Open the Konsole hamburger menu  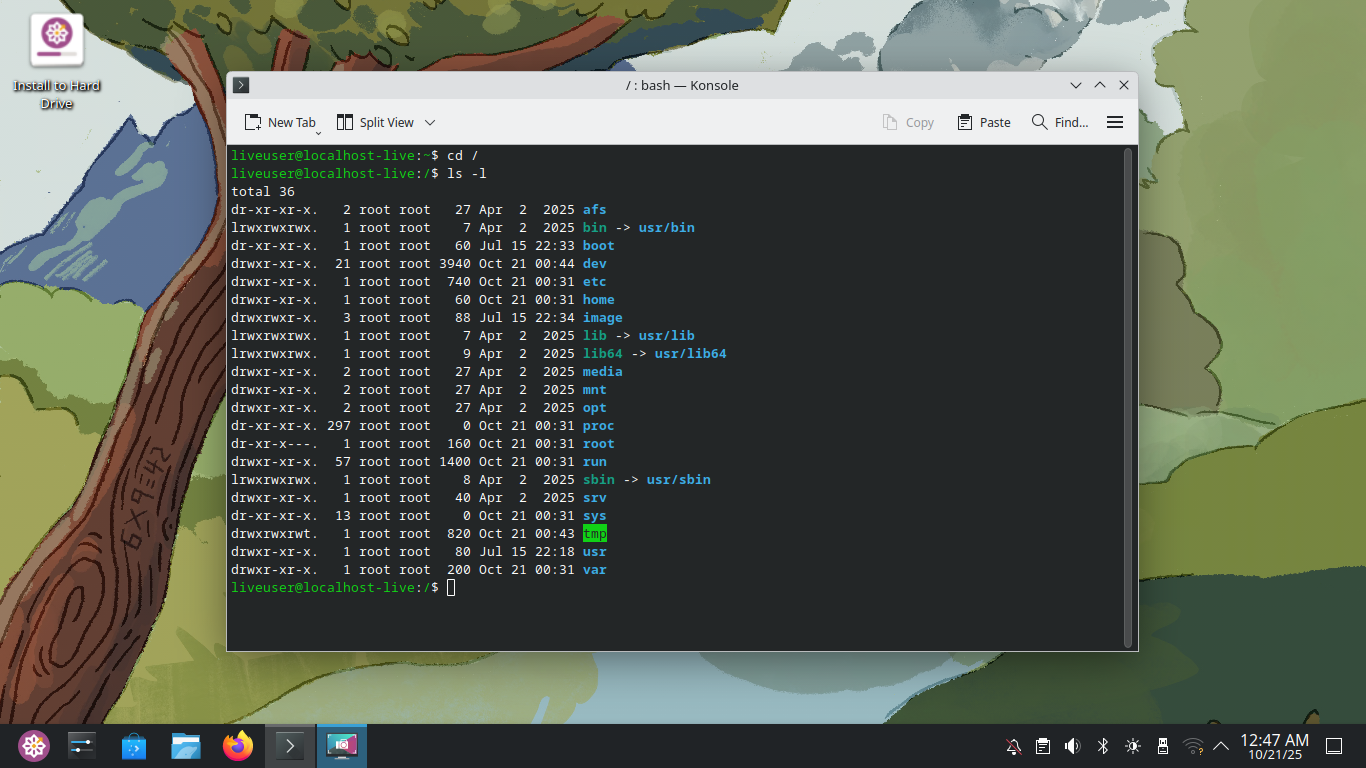click(1115, 122)
